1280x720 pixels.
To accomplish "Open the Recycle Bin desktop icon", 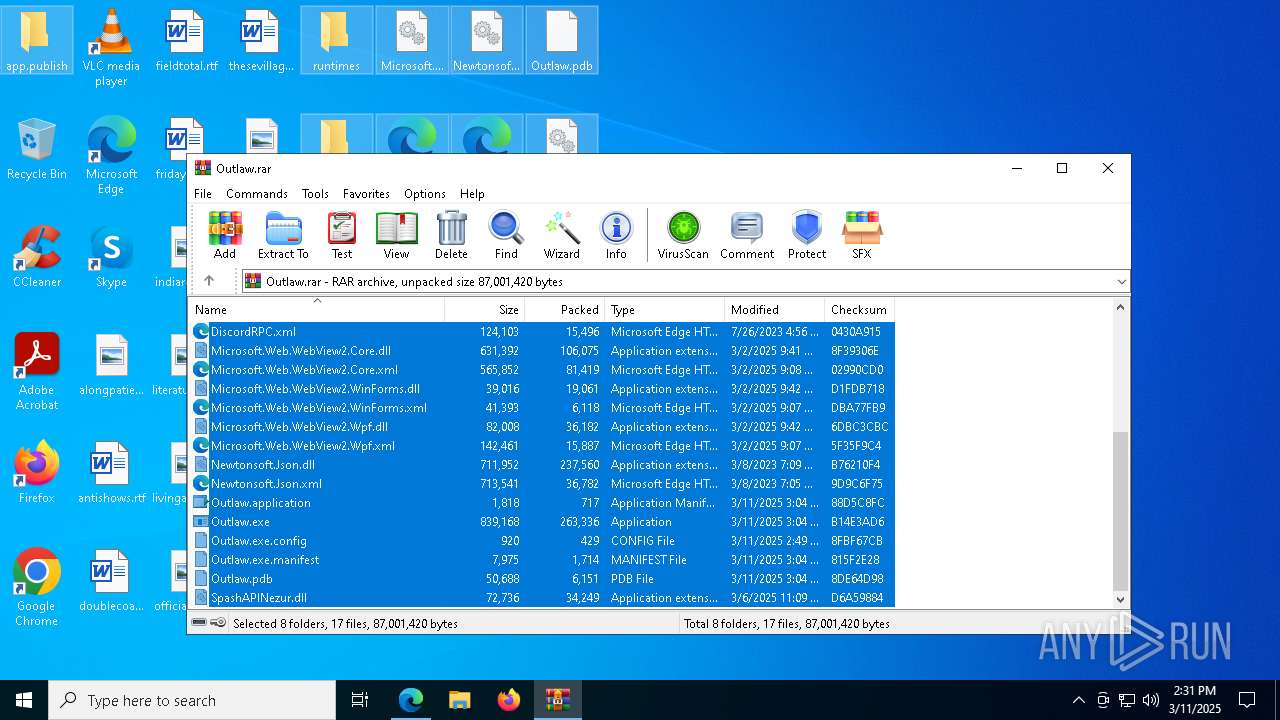I will click(36, 150).
